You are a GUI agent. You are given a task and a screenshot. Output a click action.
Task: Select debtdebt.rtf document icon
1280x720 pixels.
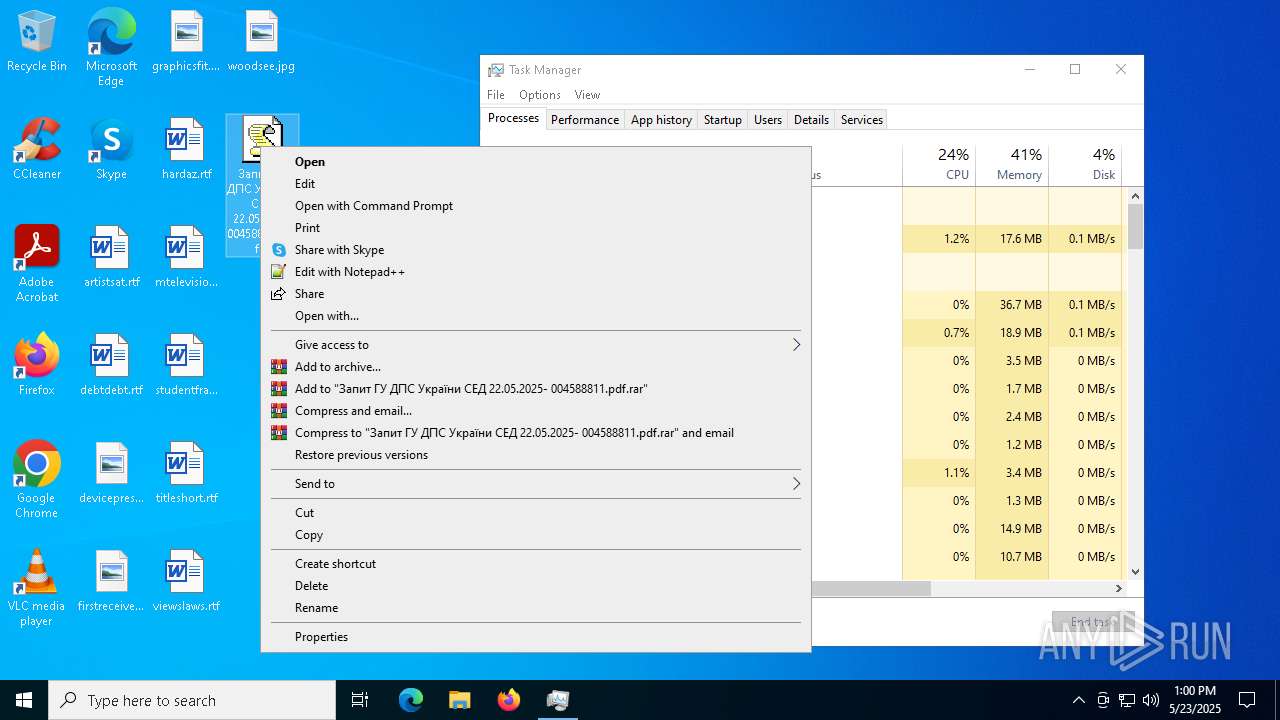[111, 366]
